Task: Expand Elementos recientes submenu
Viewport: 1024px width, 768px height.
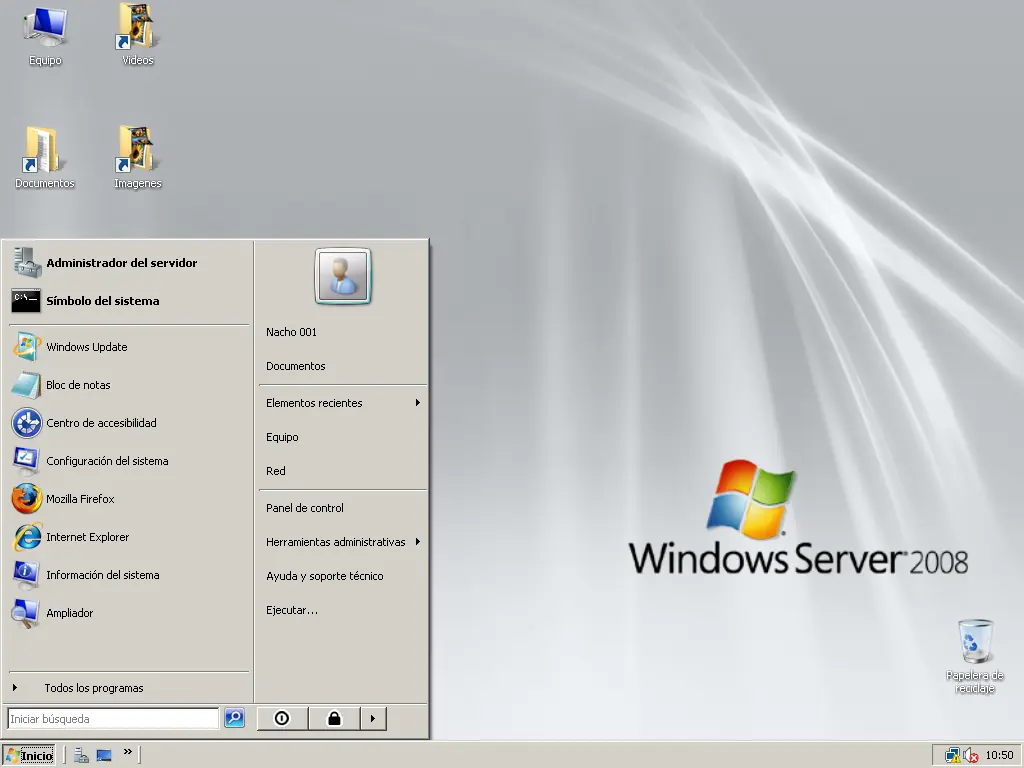Action: (343, 403)
